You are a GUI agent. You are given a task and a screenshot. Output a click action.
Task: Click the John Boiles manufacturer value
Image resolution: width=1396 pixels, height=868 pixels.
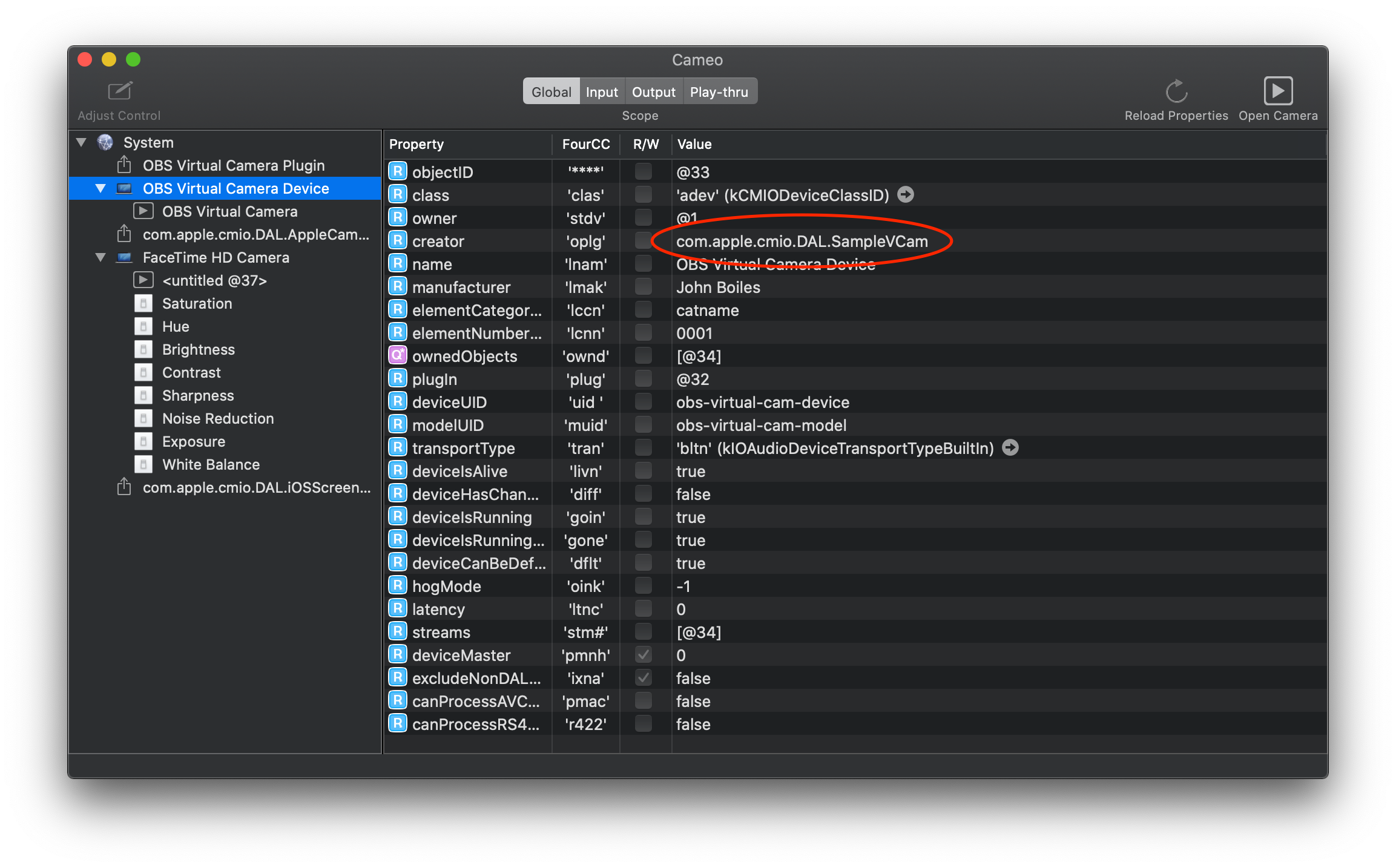pyautogui.click(x=718, y=288)
